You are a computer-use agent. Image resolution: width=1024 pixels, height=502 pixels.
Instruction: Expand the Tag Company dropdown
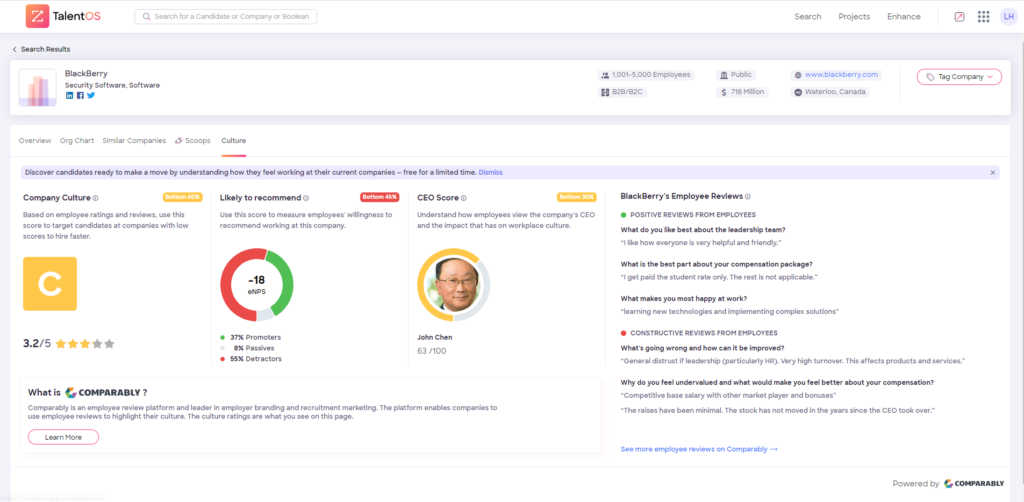tap(959, 76)
